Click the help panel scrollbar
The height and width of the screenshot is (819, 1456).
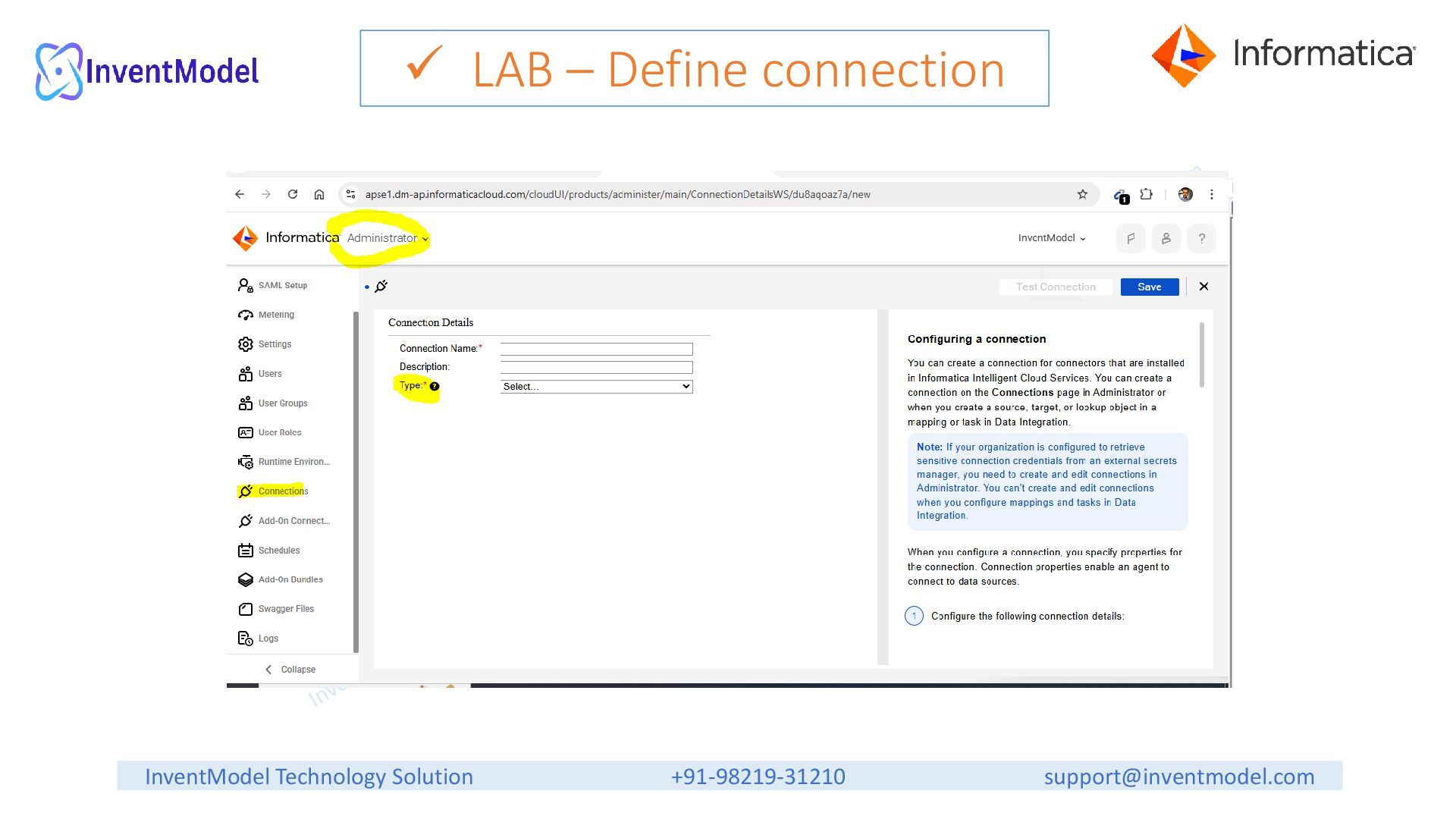pos(1202,355)
